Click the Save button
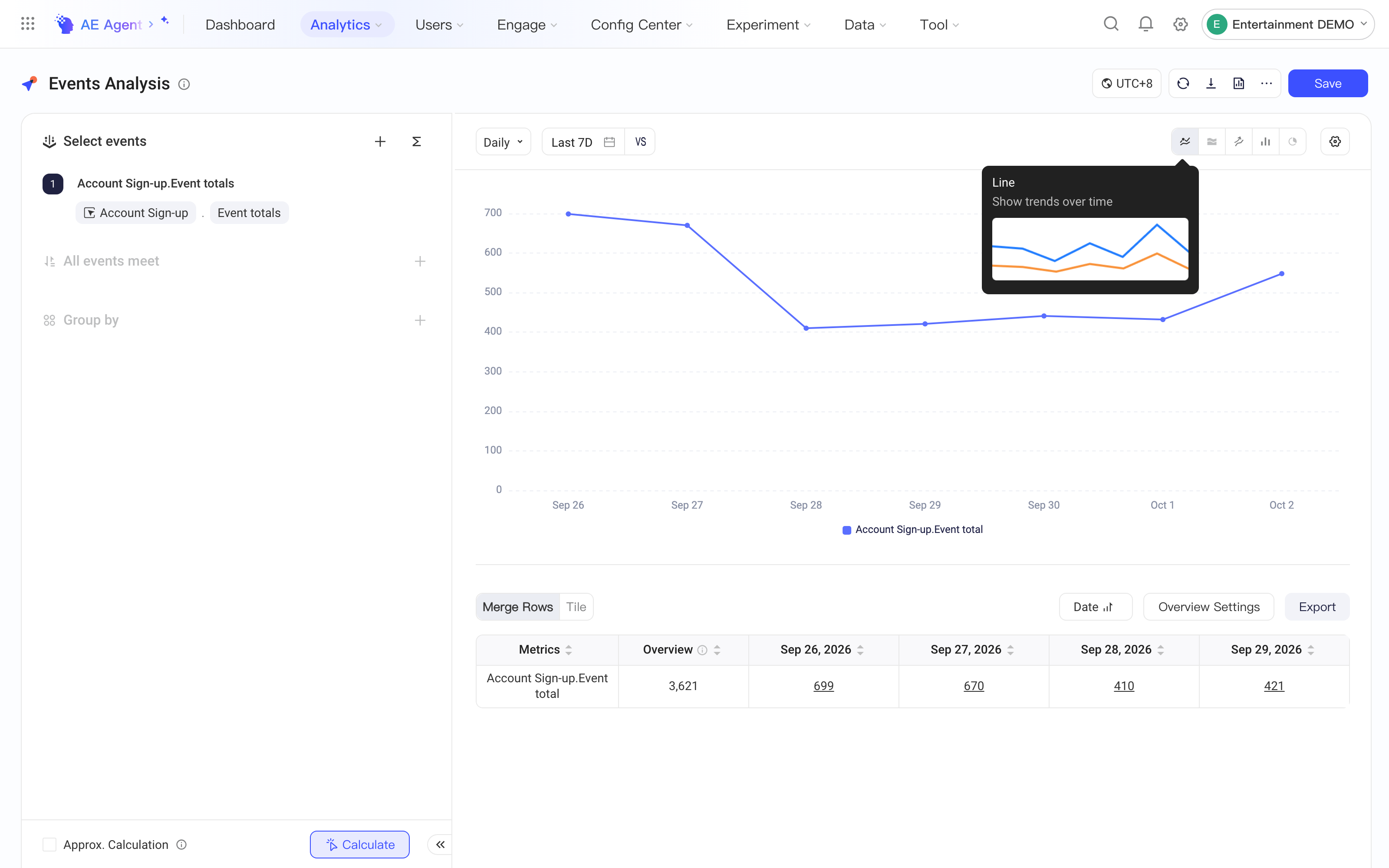Viewport: 1389px width, 868px height. [x=1328, y=84]
